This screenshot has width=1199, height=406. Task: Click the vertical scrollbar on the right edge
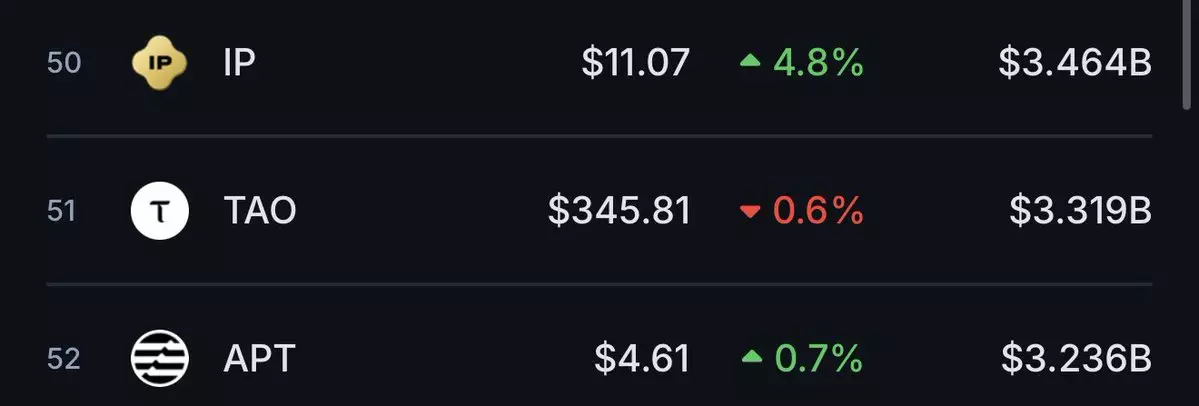pos(1188,54)
